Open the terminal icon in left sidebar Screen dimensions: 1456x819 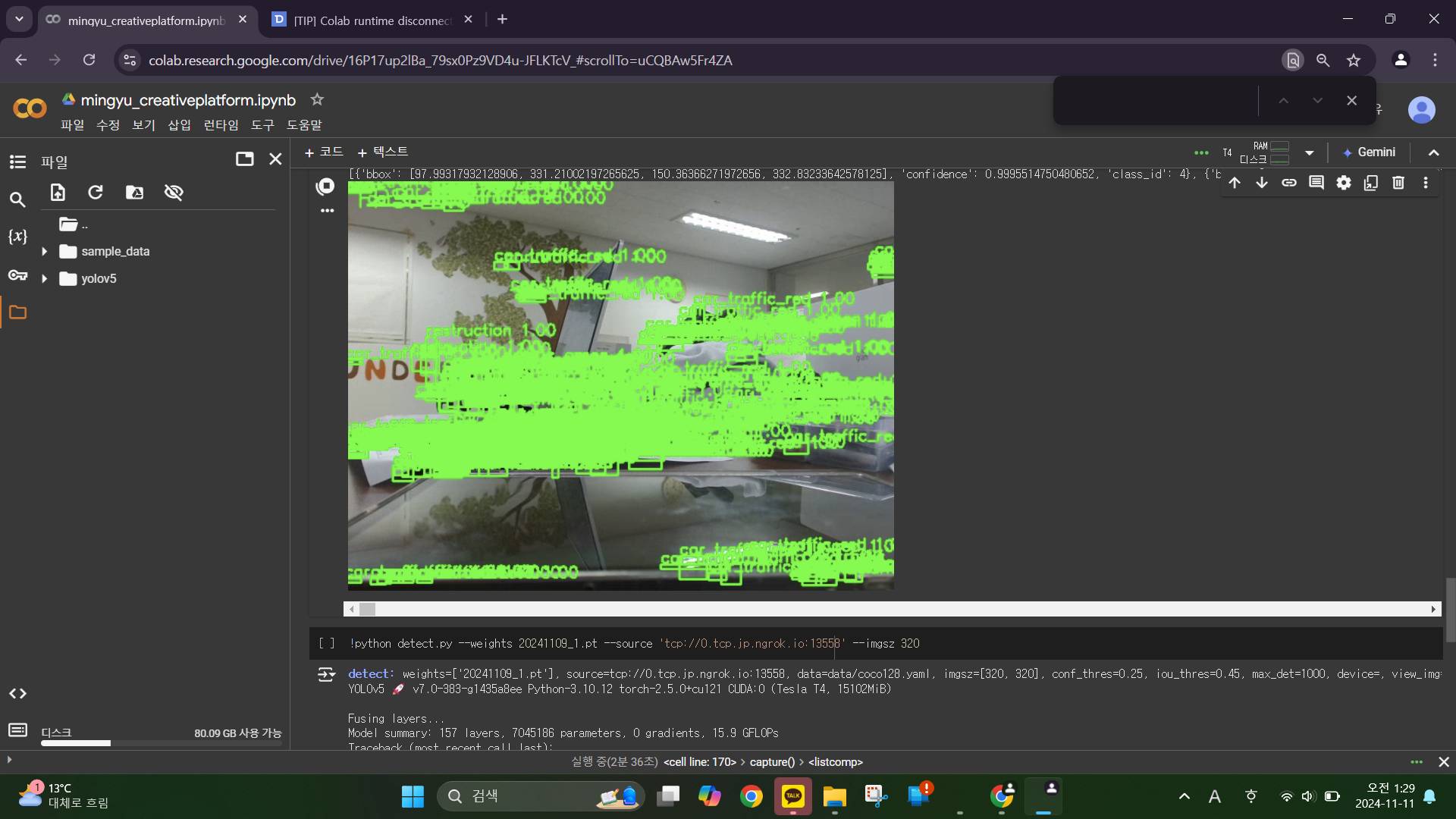[17, 730]
